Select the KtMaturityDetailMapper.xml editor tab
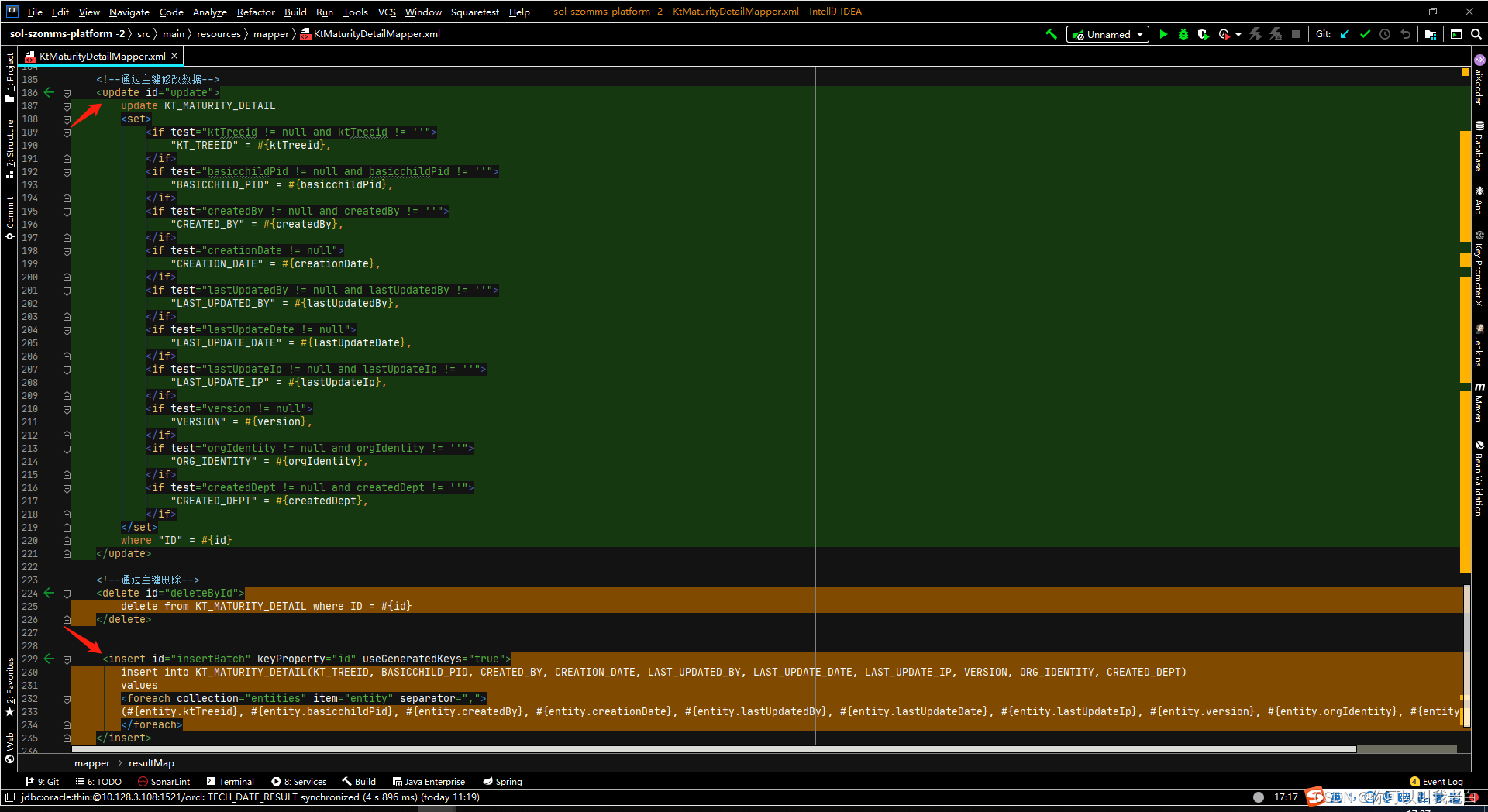 [x=102, y=57]
